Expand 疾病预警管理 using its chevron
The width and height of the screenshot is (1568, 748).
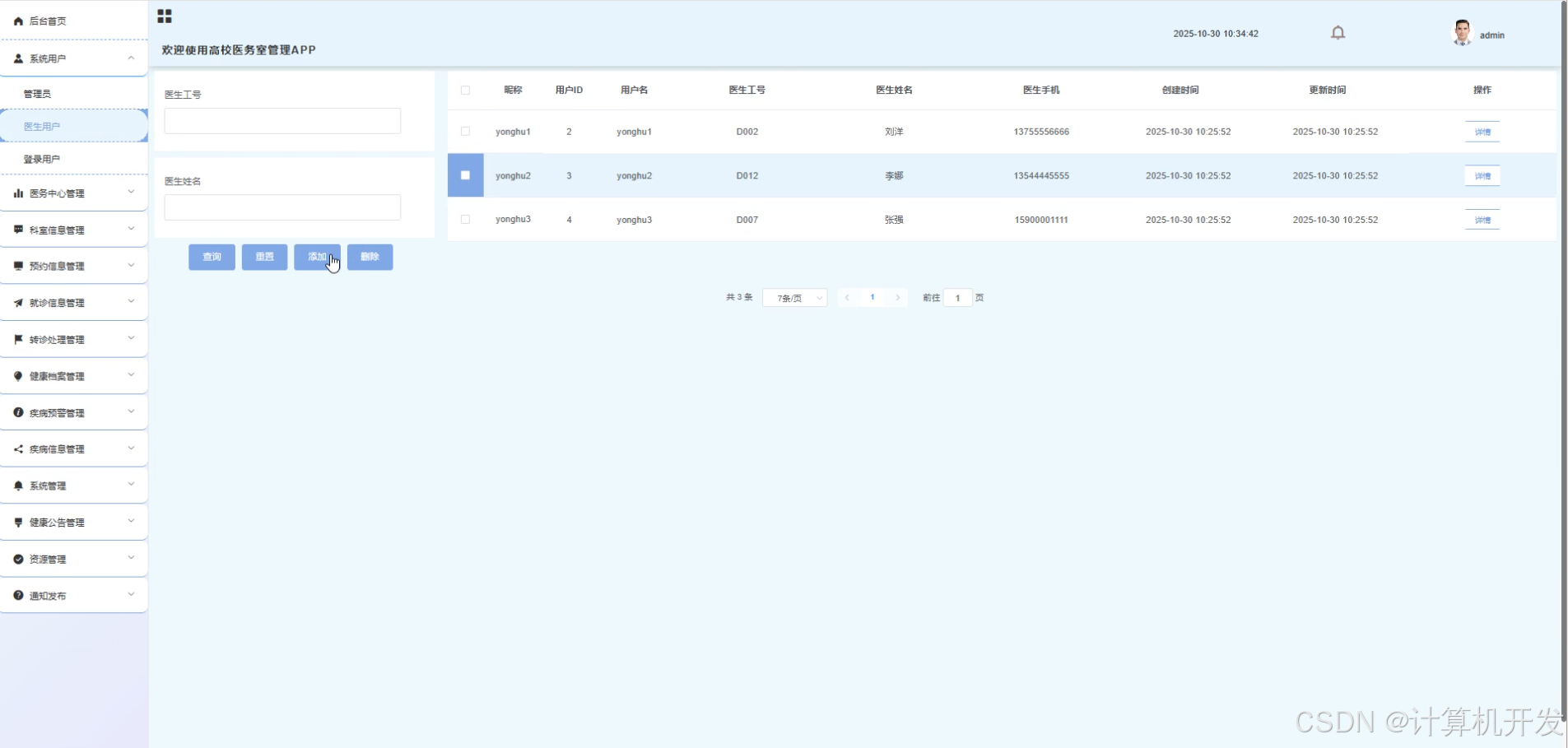(131, 411)
